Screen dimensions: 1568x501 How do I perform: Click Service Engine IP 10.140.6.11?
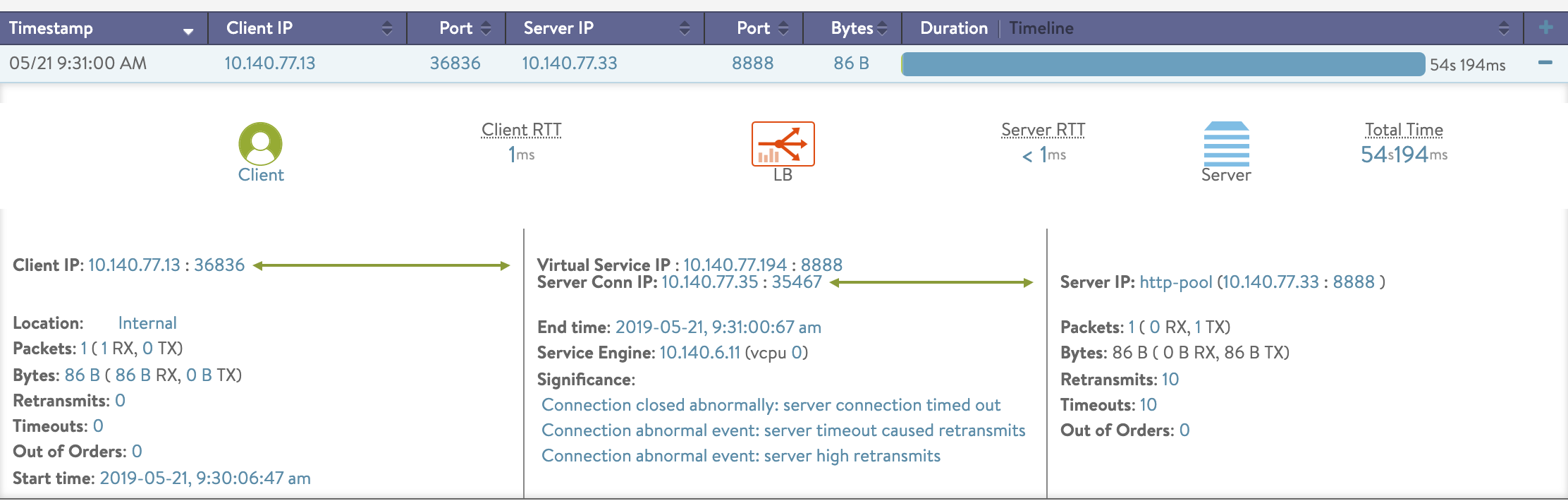699,353
